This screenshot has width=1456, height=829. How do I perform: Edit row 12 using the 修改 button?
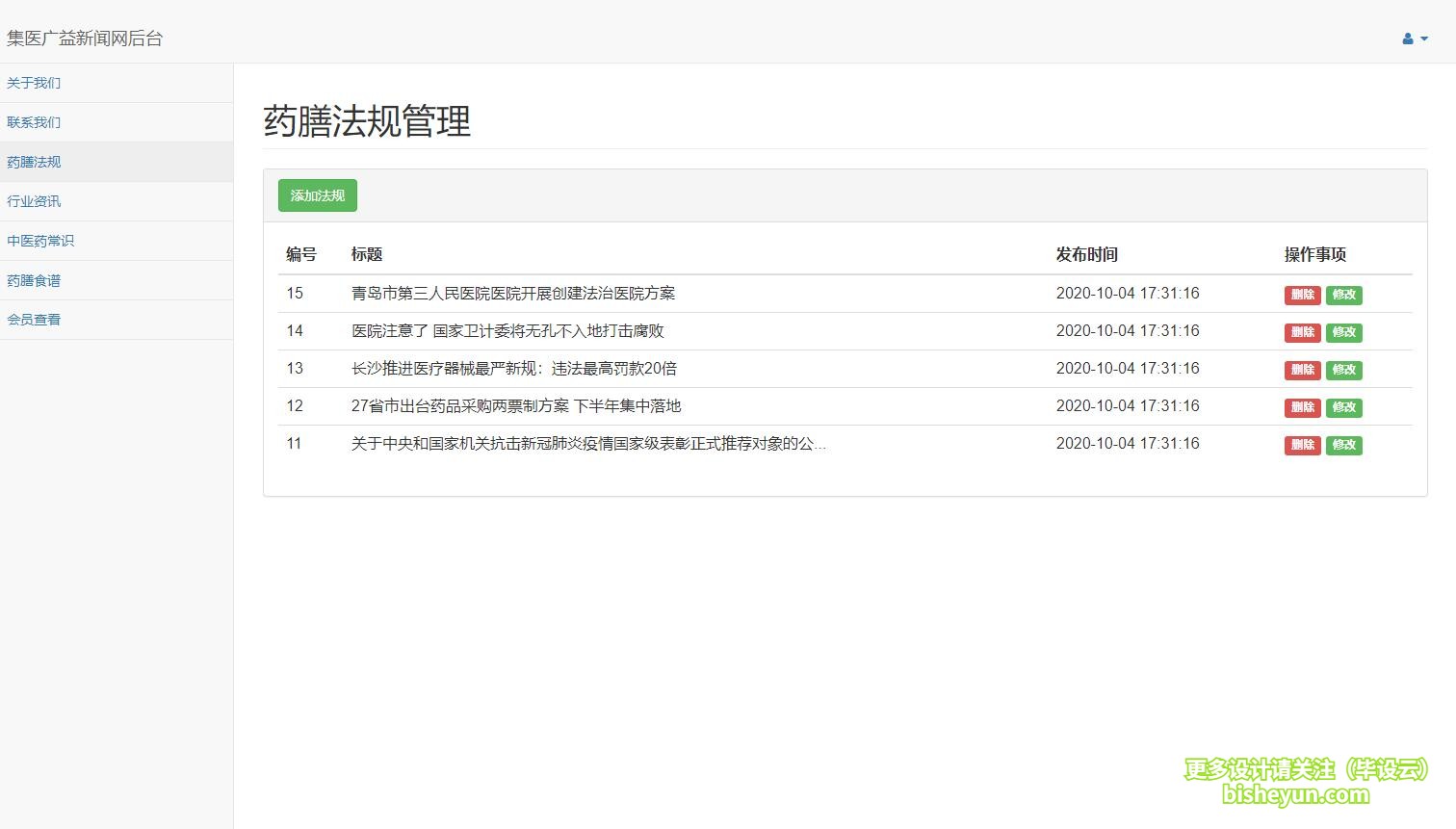pyautogui.click(x=1344, y=407)
